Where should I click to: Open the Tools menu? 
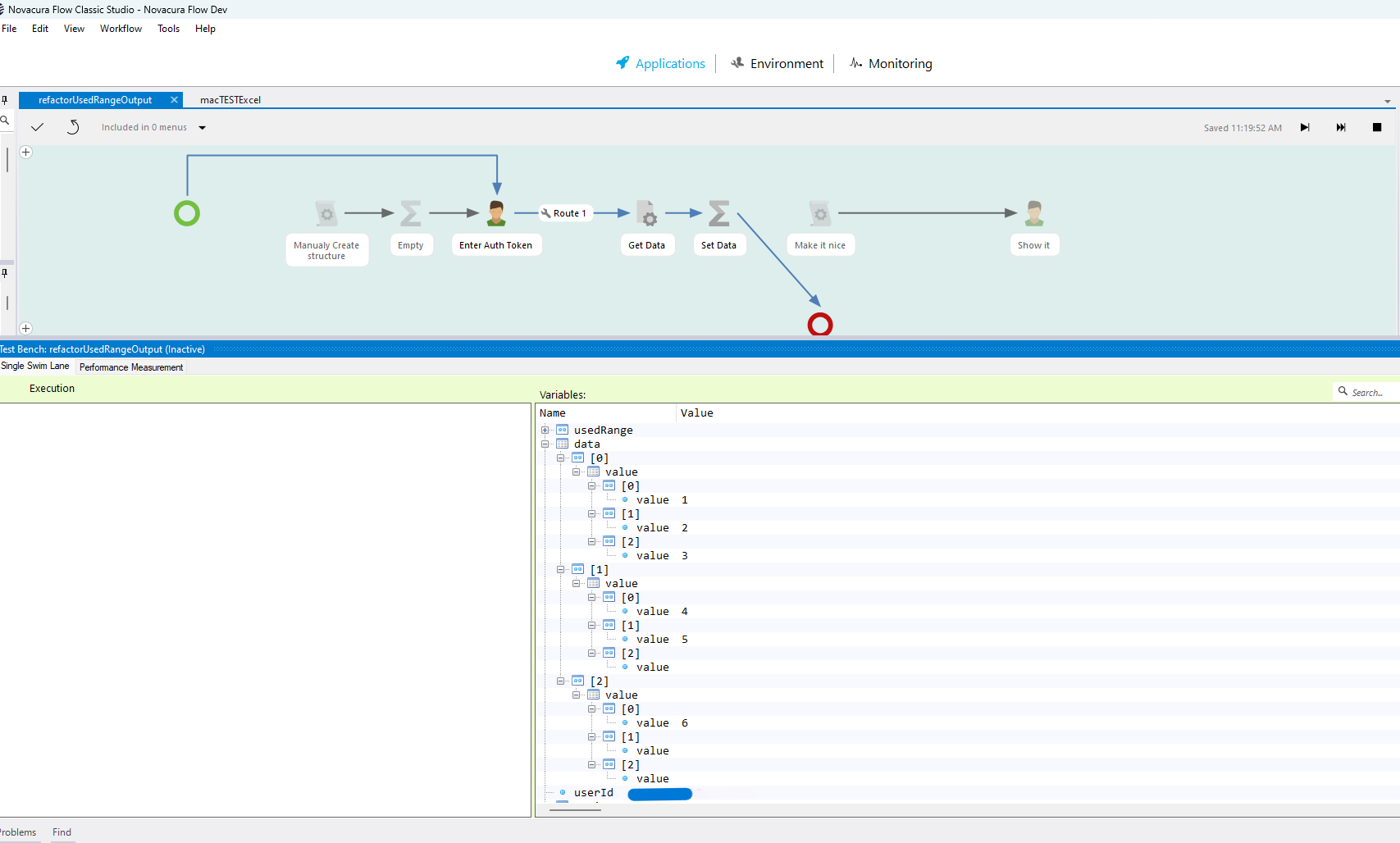click(x=168, y=29)
